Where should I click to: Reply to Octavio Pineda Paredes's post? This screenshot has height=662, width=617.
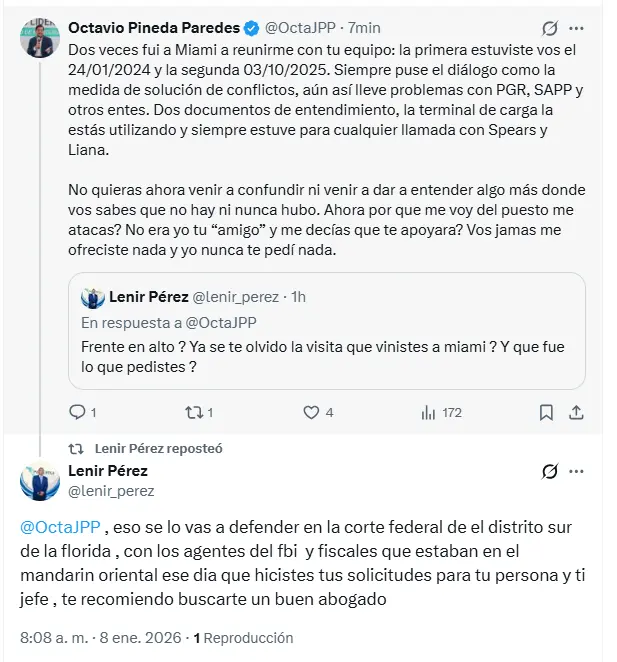click(78, 411)
